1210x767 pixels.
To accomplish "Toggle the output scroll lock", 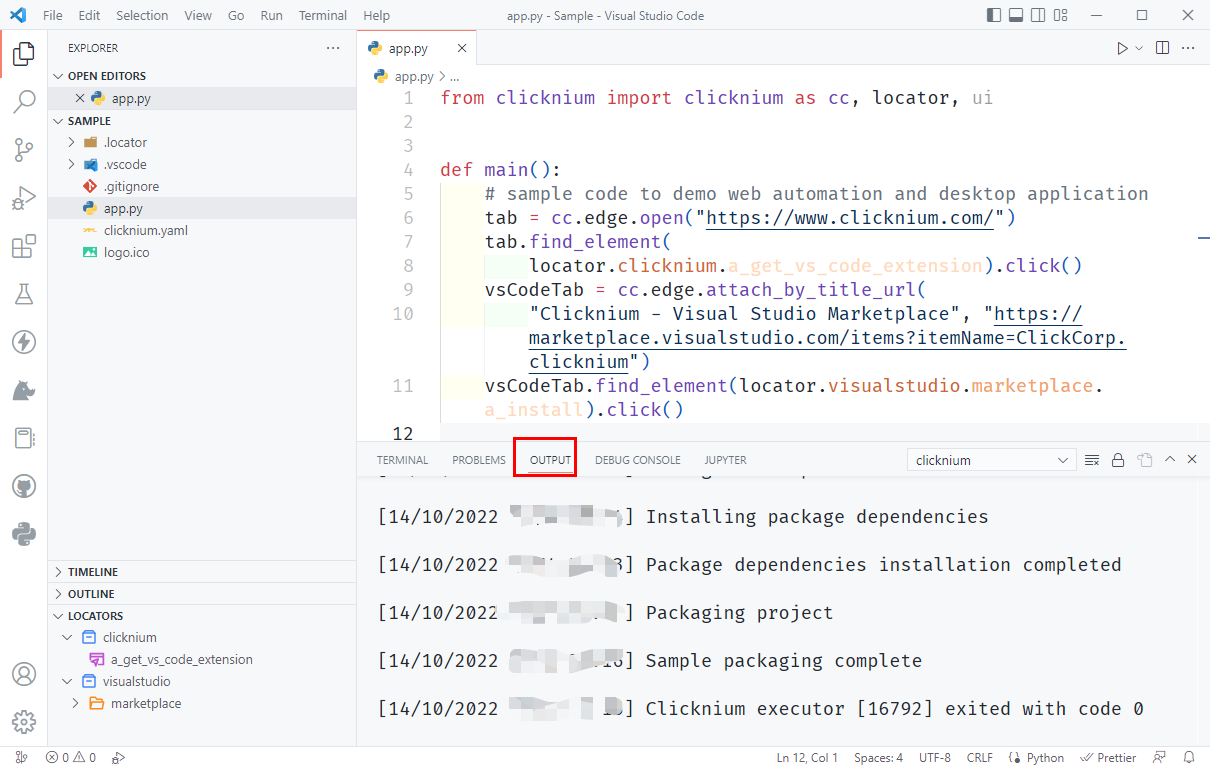I will click(x=1118, y=460).
